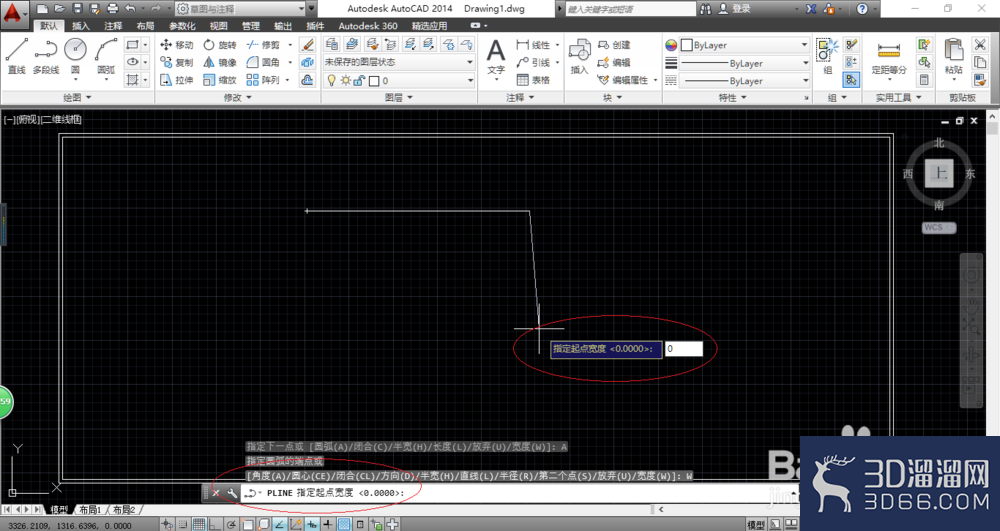Open the 未保存的图层状态 layer state dropdown
Screen dimensions: 1000x531
(x=399, y=62)
